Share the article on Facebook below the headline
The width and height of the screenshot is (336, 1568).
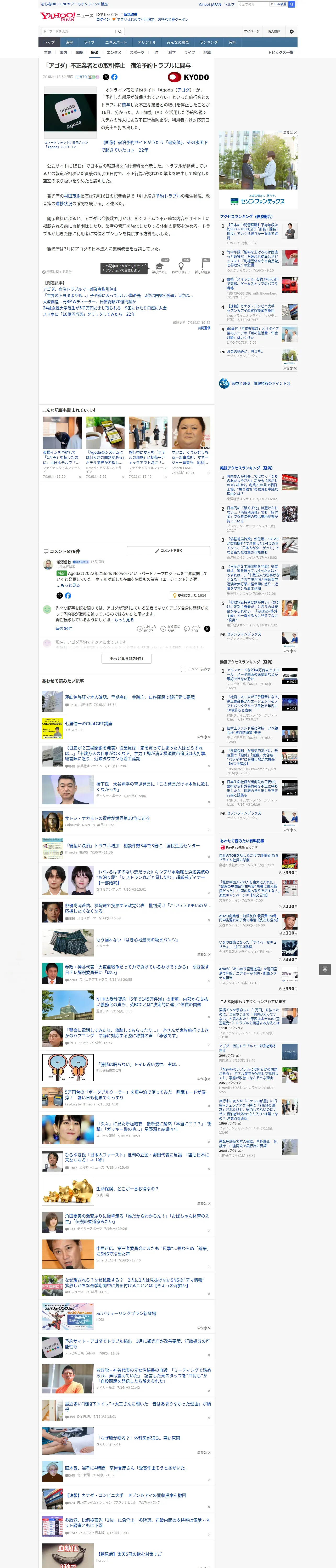pos(114,77)
